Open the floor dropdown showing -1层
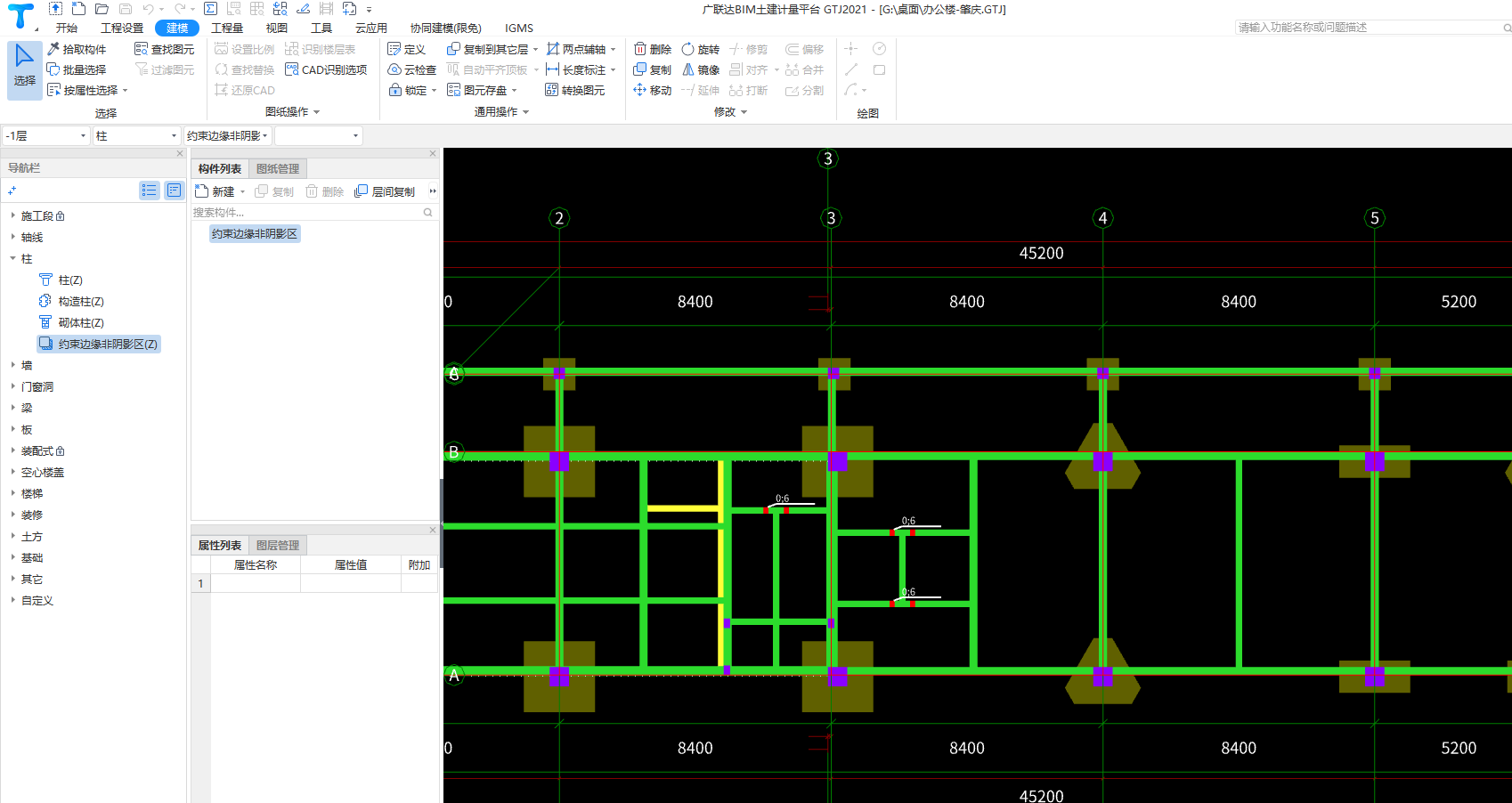This screenshot has height=803, width=1512. [46, 135]
